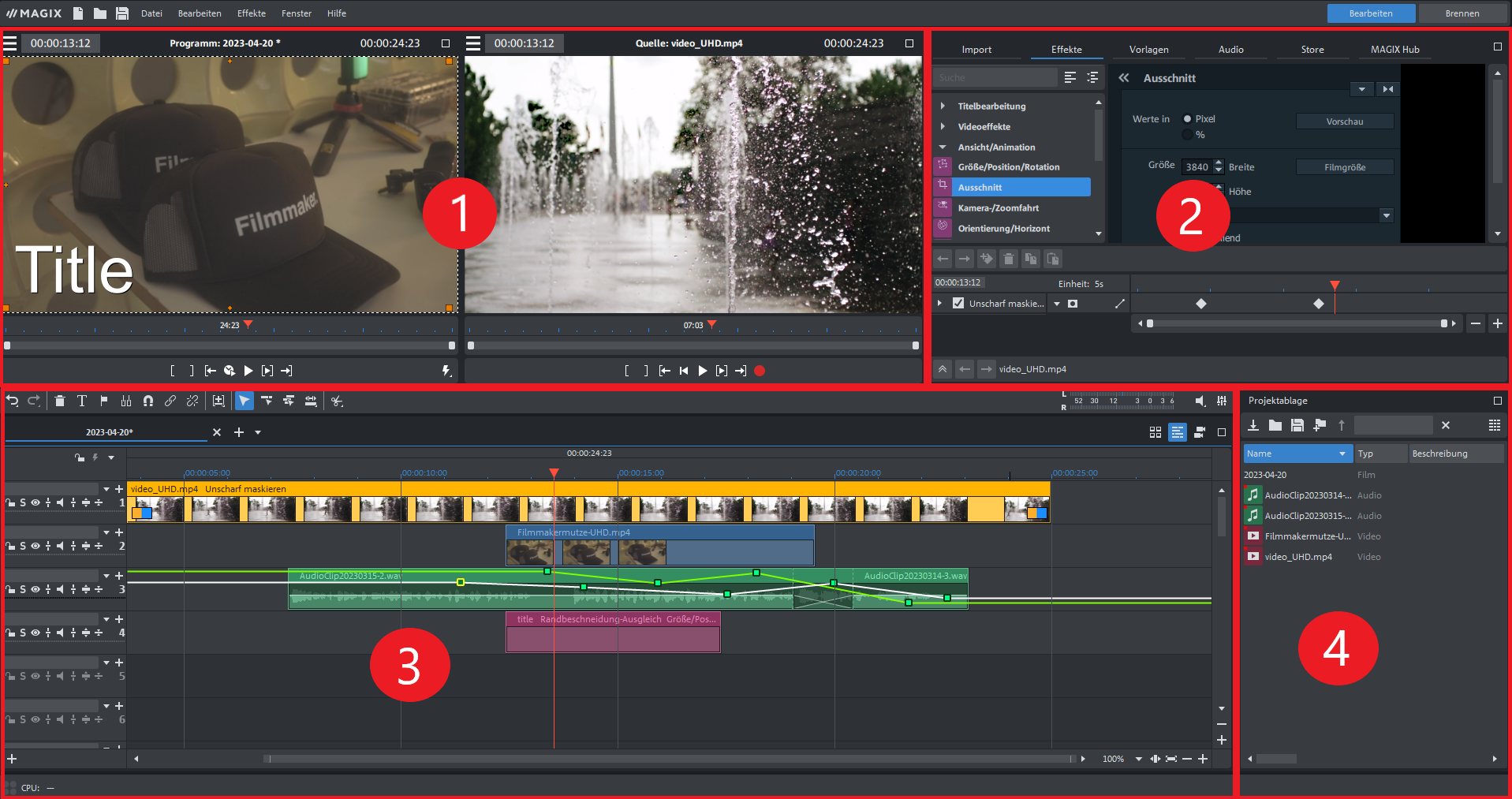The width and height of the screenshot is (1512, 799).
Task: Open the Effekte menu in menu bar
Action: click(251, 13)
